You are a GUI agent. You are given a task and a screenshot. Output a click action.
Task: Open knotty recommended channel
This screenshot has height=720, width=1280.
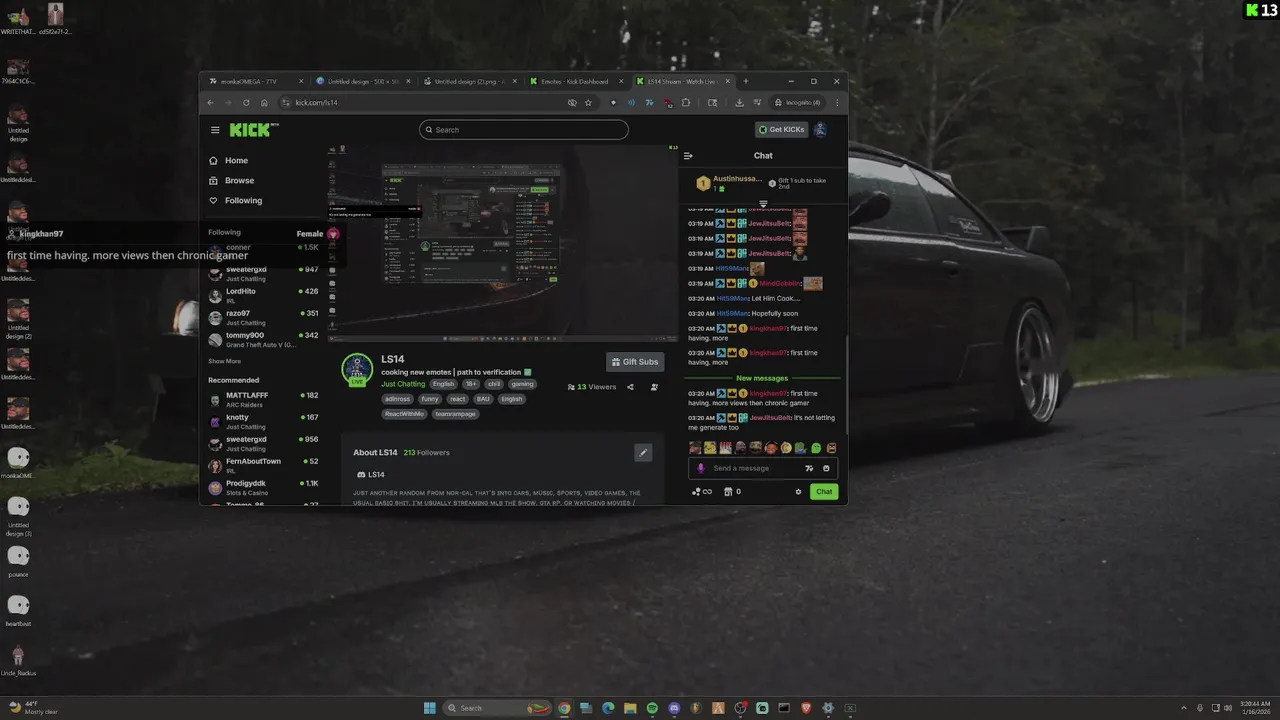click(263, 421)
